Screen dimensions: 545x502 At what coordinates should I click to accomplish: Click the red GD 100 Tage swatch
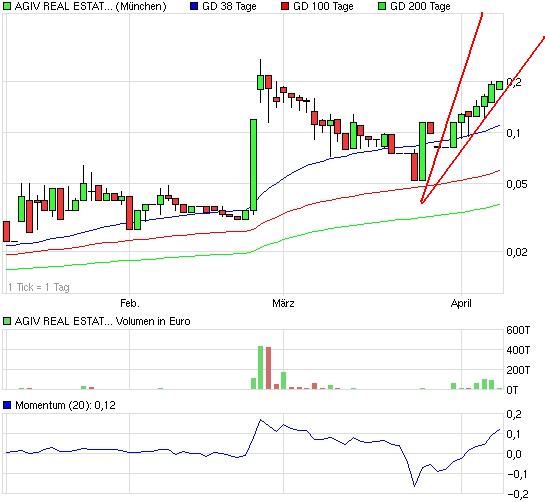pyautogui.click(x=285, y=6)
